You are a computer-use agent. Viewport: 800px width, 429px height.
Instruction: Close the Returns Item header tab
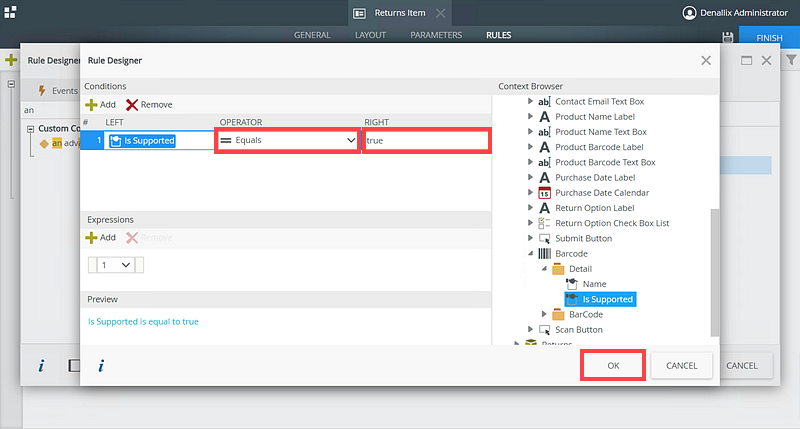click(440, 13)
